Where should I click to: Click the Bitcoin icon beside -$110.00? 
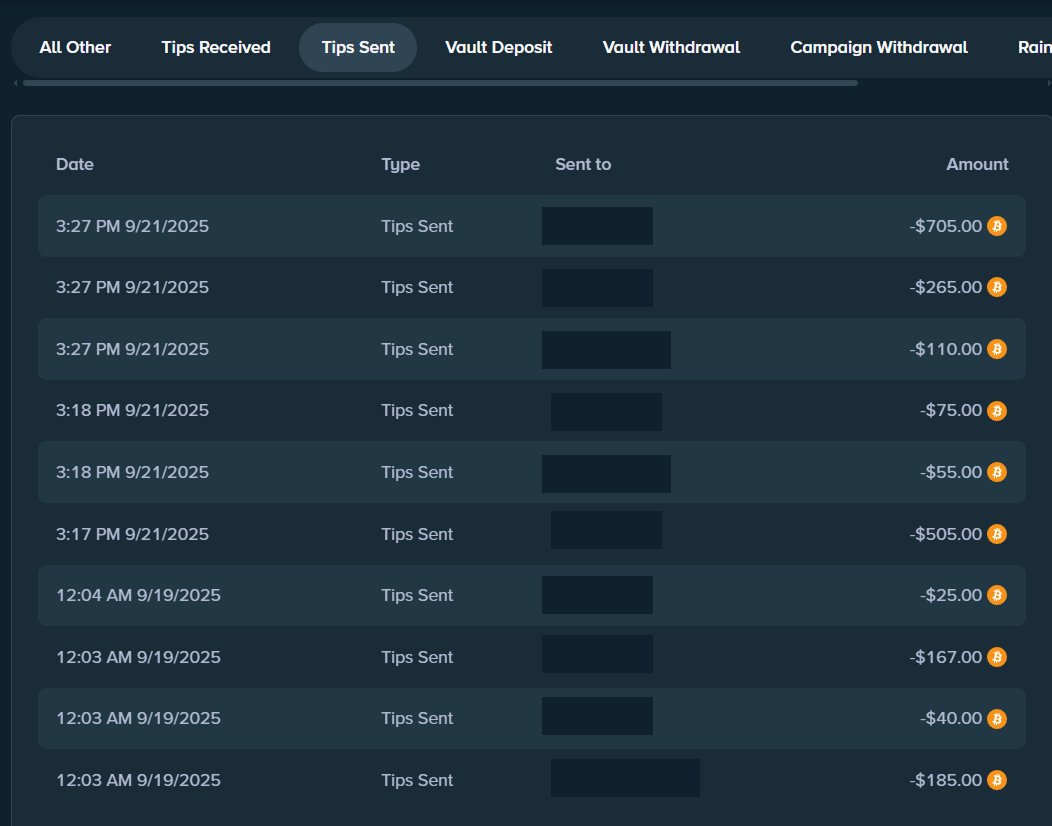[996, 349]
